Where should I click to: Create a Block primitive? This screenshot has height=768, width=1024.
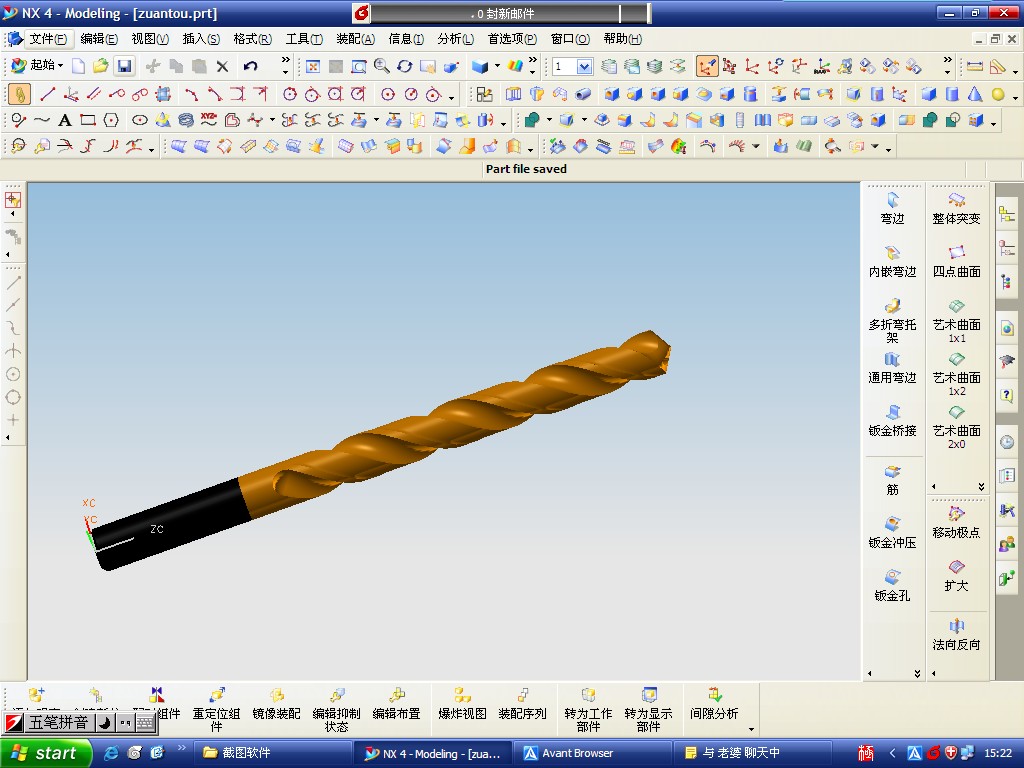click(929, 94)
